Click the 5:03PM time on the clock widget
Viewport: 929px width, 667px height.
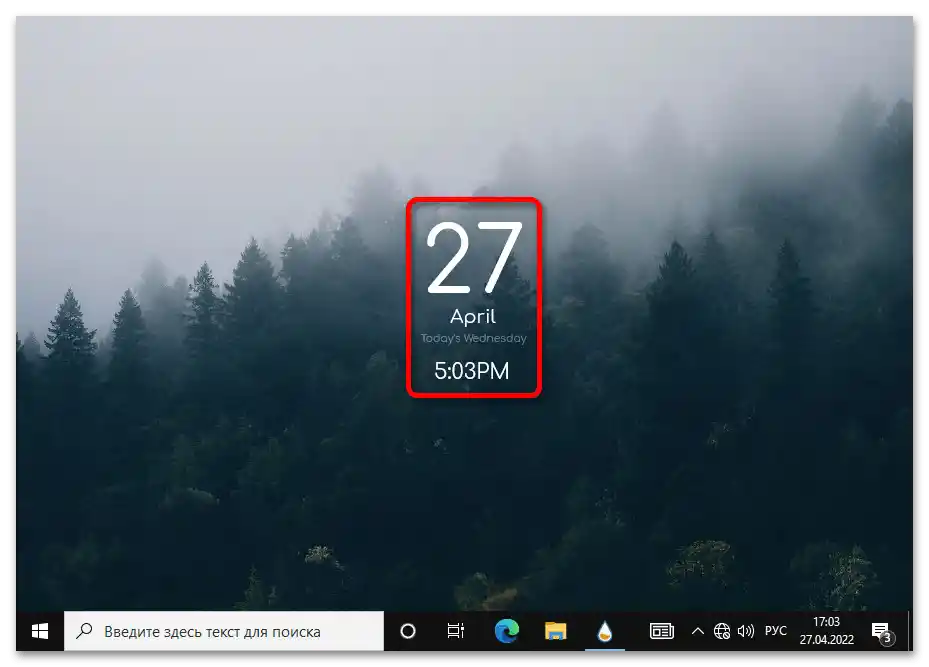[471, 371]
